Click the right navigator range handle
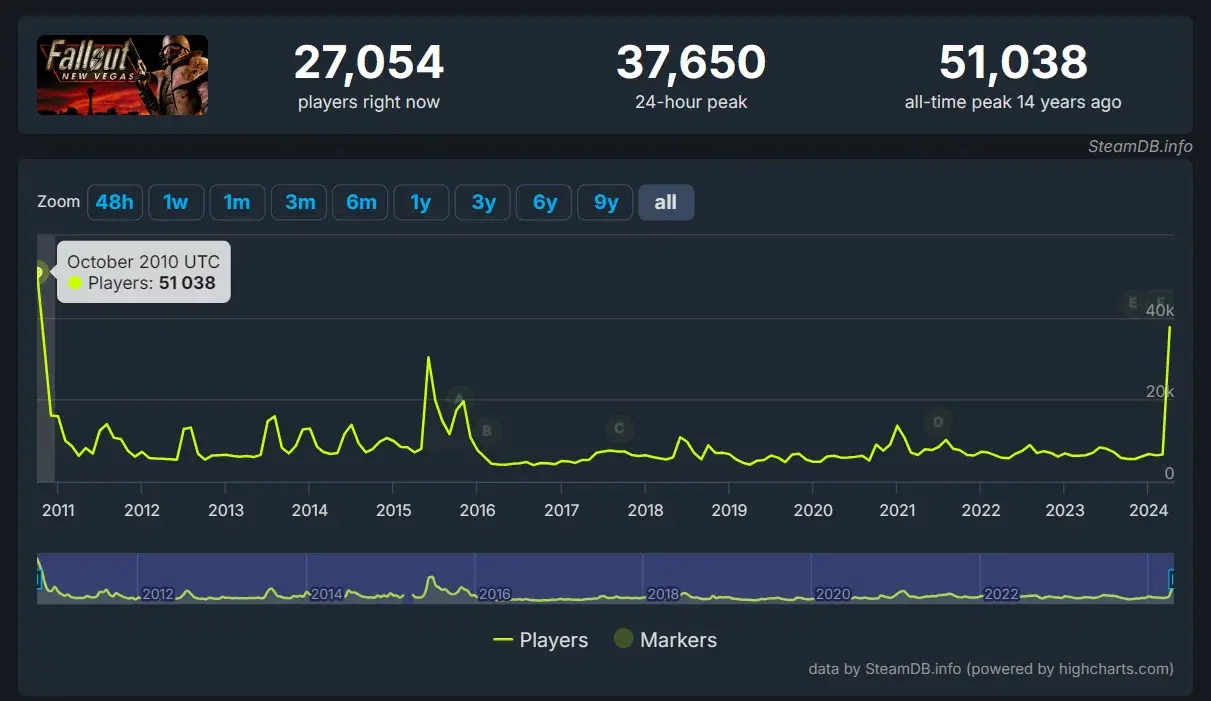This screenshot has width=1211, height=701. pyautogui.click(x=1172, y=578)
